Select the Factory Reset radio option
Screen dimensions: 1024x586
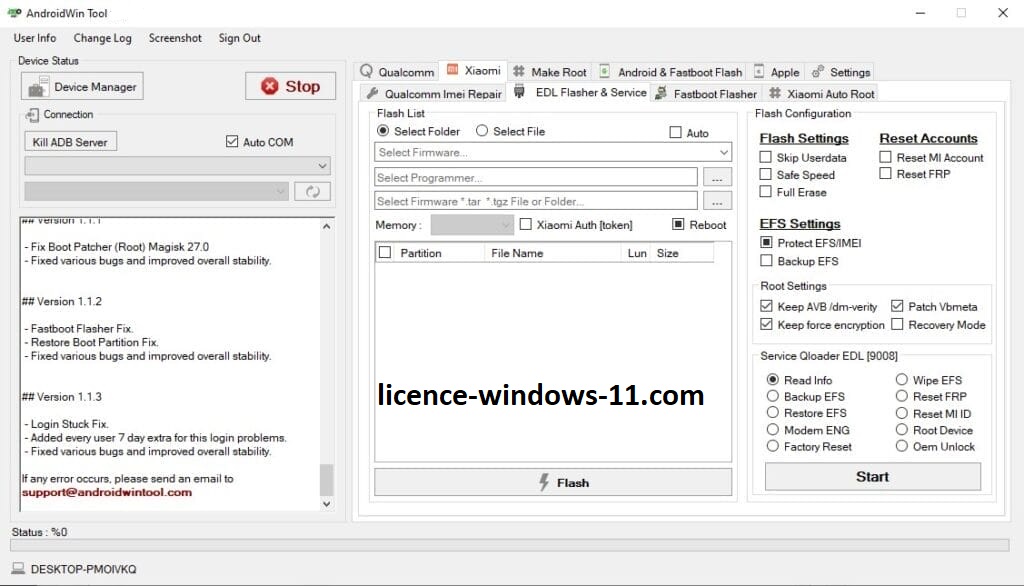pyautogui.click(x=773, y=447)
